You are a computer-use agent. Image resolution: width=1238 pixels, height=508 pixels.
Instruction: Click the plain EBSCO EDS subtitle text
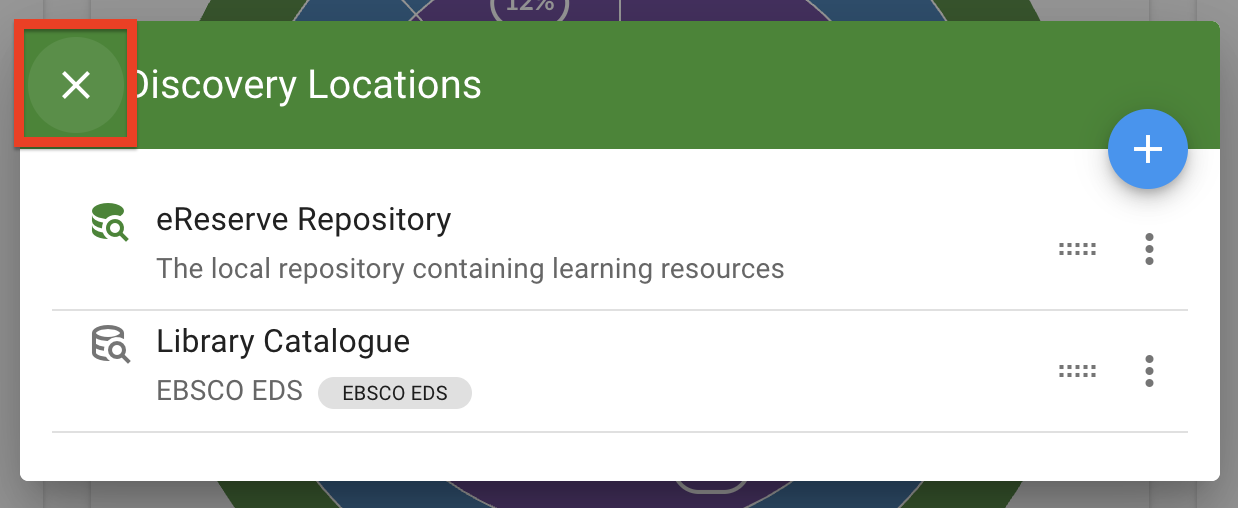(x=229, y=391)
